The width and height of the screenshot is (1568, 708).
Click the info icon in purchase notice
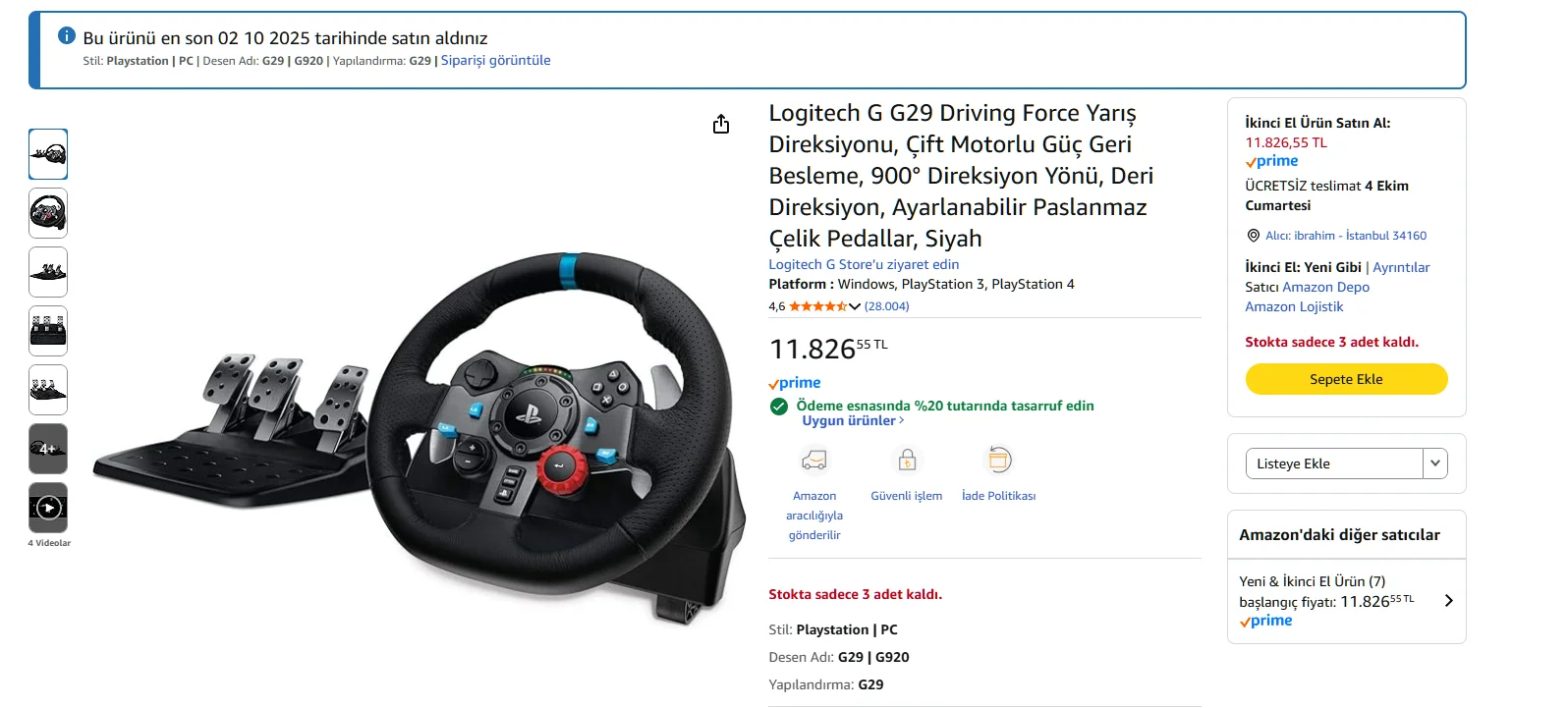pyautogui.click(x=67, y=36)
